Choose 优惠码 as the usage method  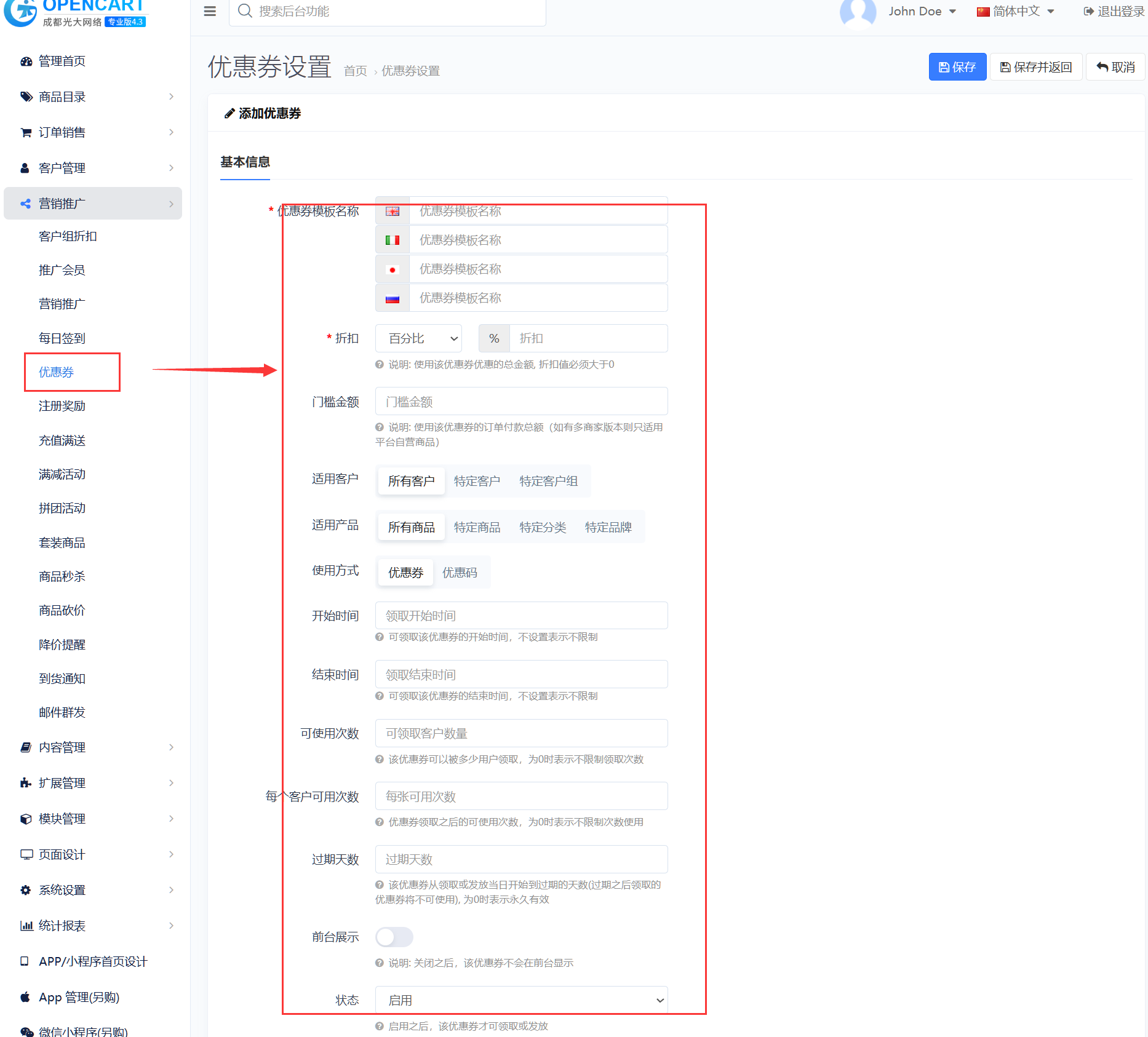click(x=460, y=573)
